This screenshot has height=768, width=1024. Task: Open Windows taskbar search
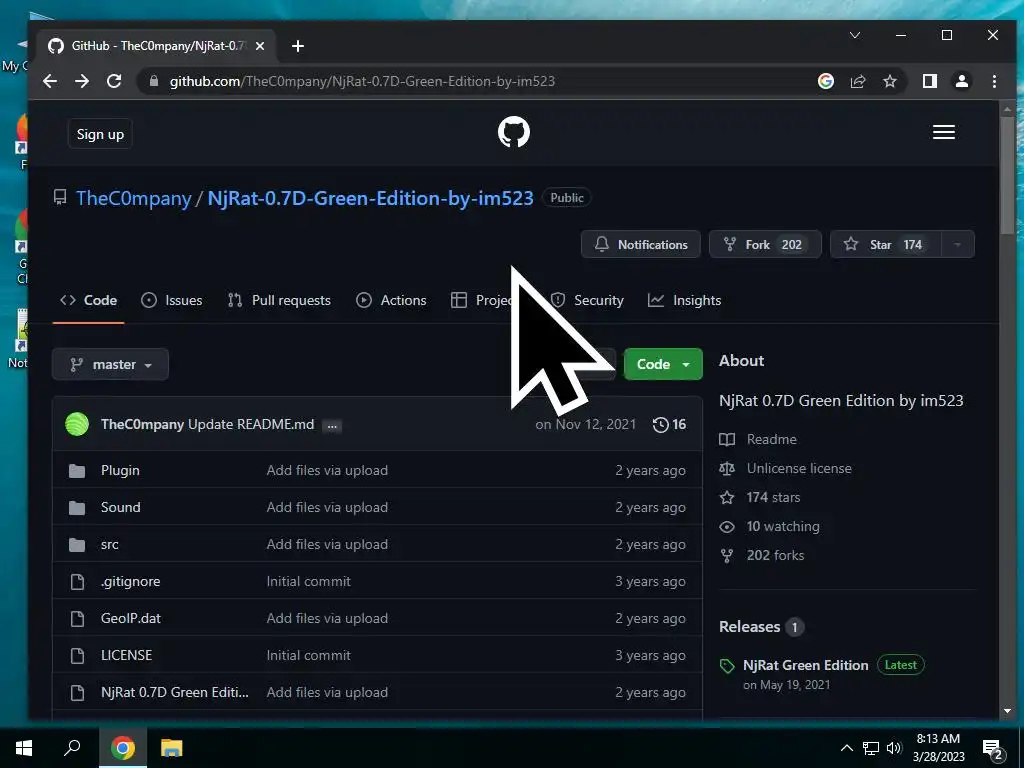(72, 748)
